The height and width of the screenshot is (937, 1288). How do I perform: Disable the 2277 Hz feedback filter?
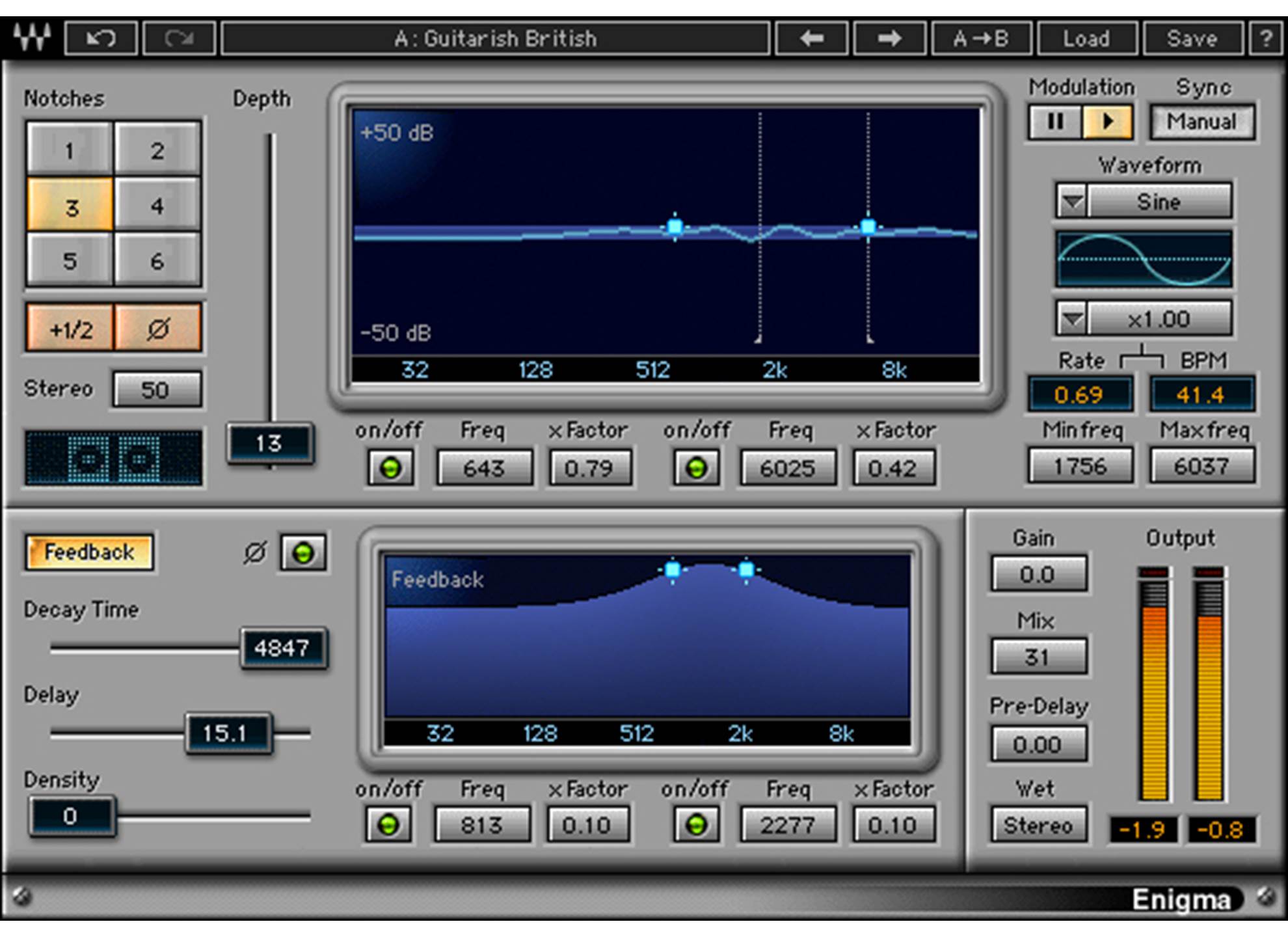pos(696,824)
